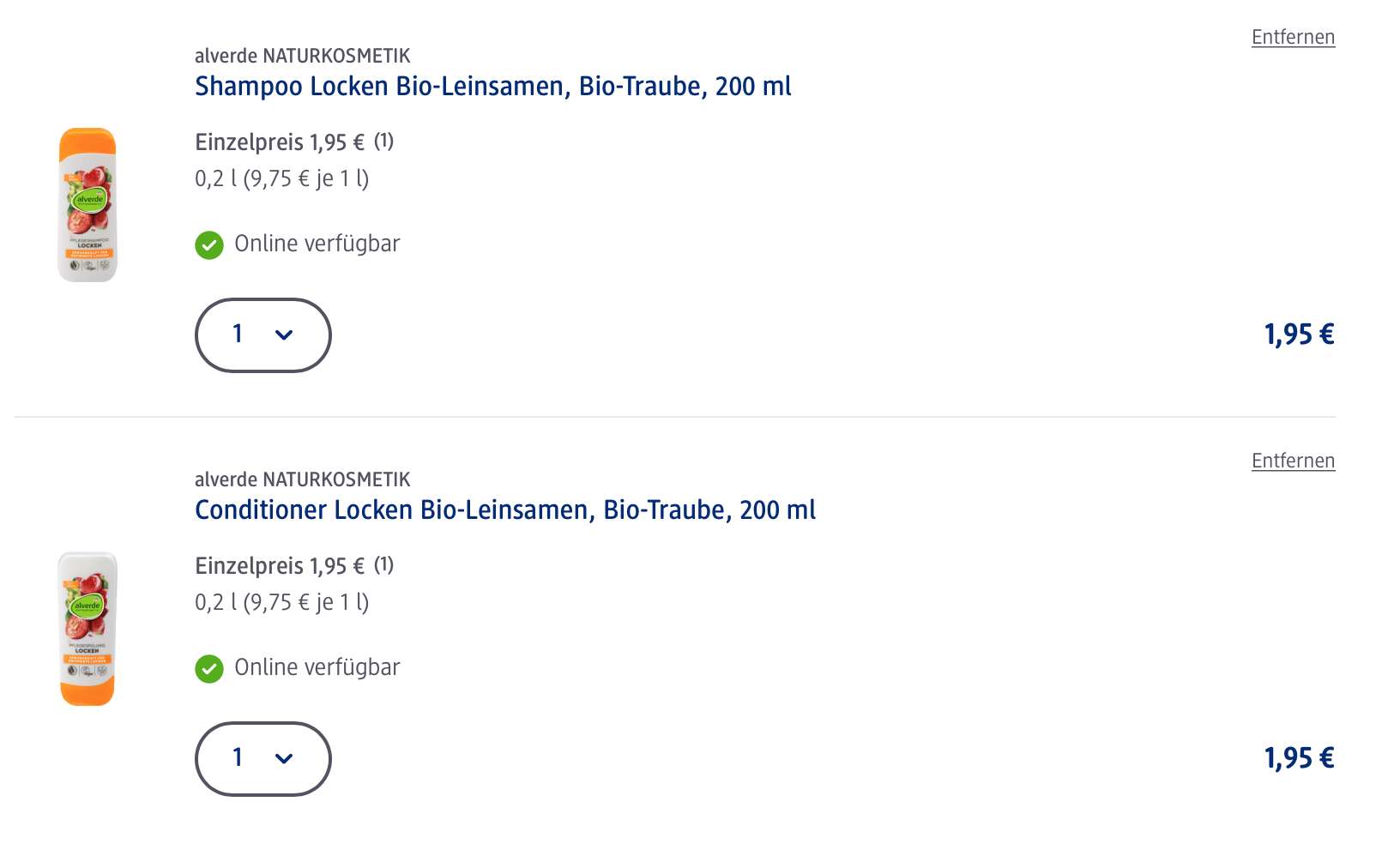Open footnote (1) beside shampoo Einzelpreis
Screen dimensions: 1400x856
(383, 141)
